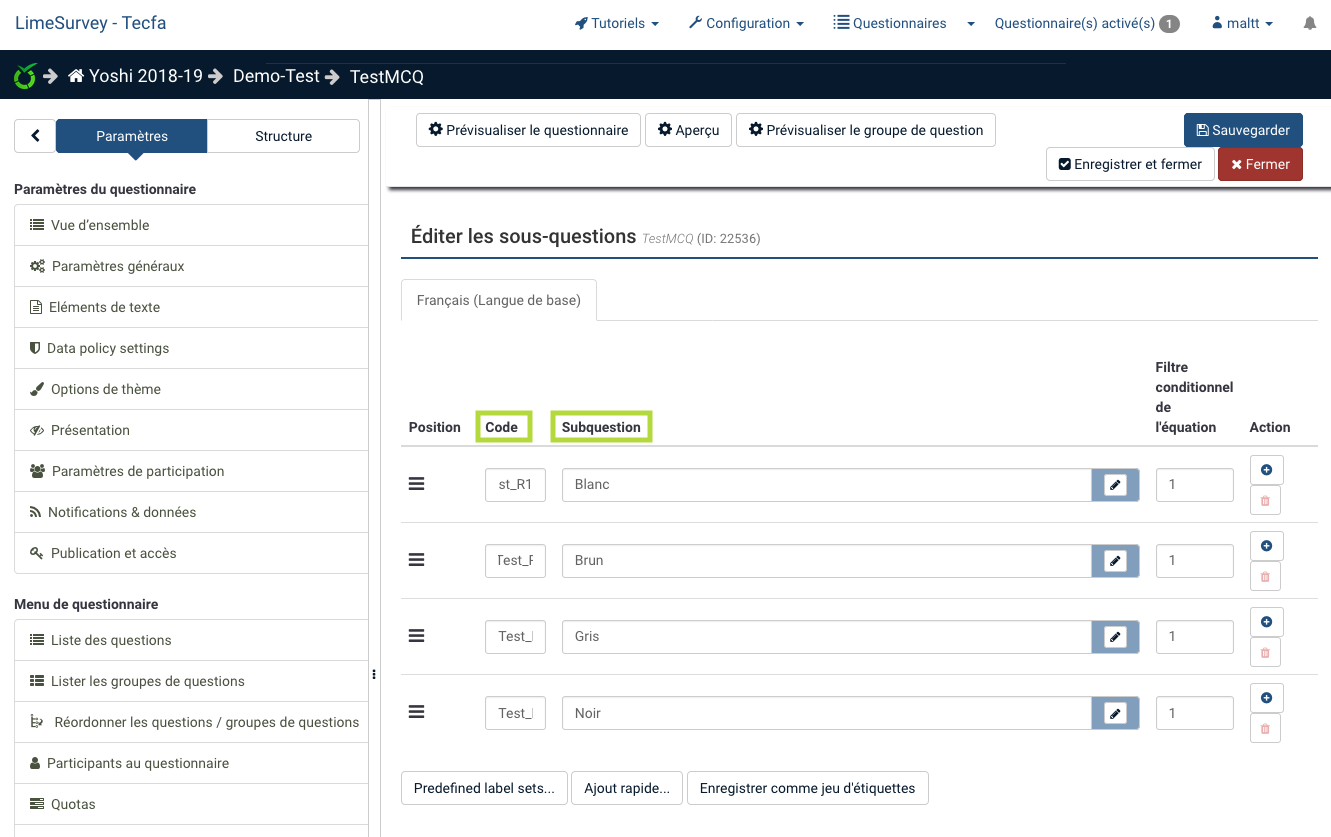
Task: Delete the Noir subquestion trash icon
Action: click(x=1265, y=728)
